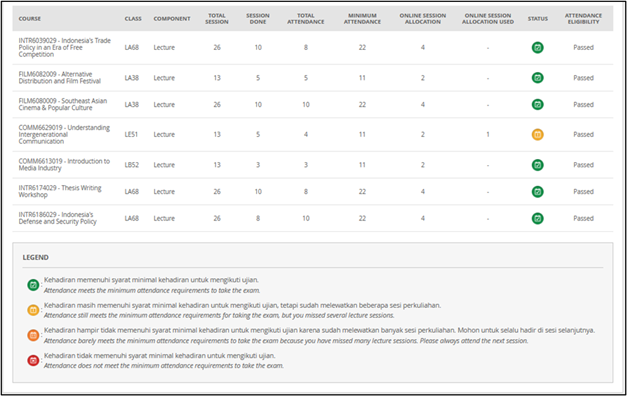Click class LB52 in Media Industry row
Screen dimensions: 627x396
132,165
